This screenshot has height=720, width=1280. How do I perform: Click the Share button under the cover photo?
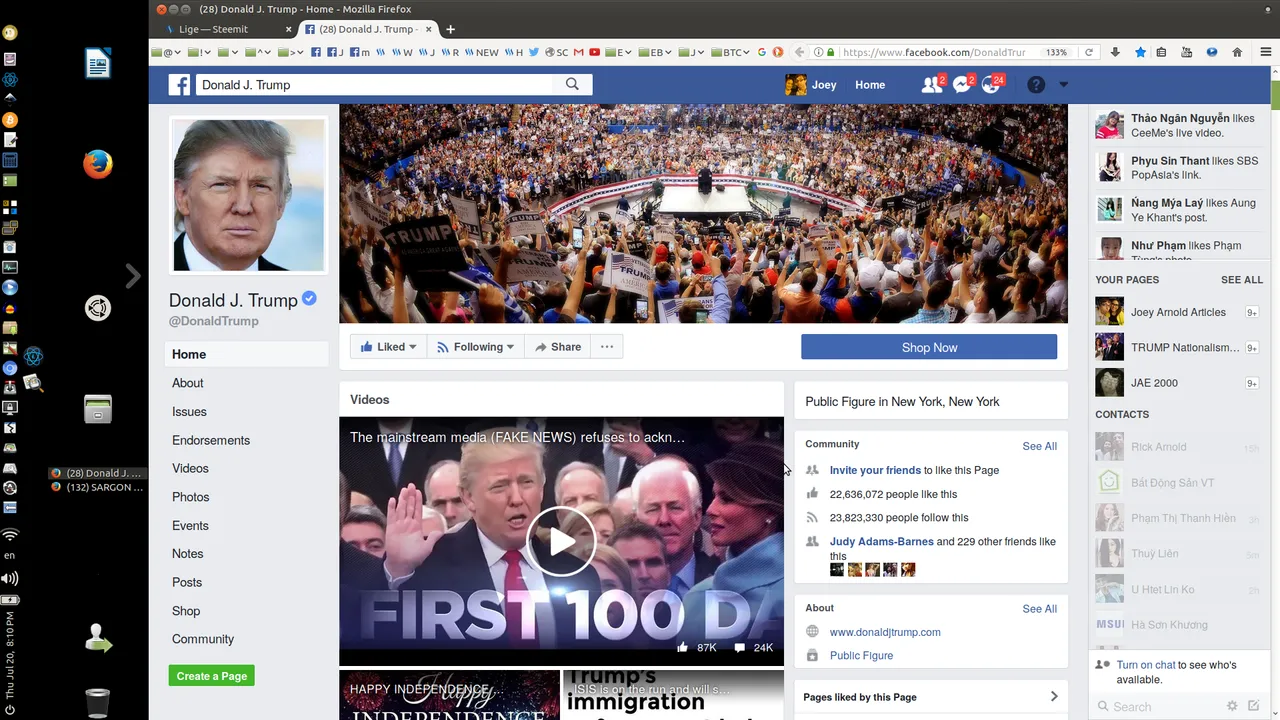557,347
